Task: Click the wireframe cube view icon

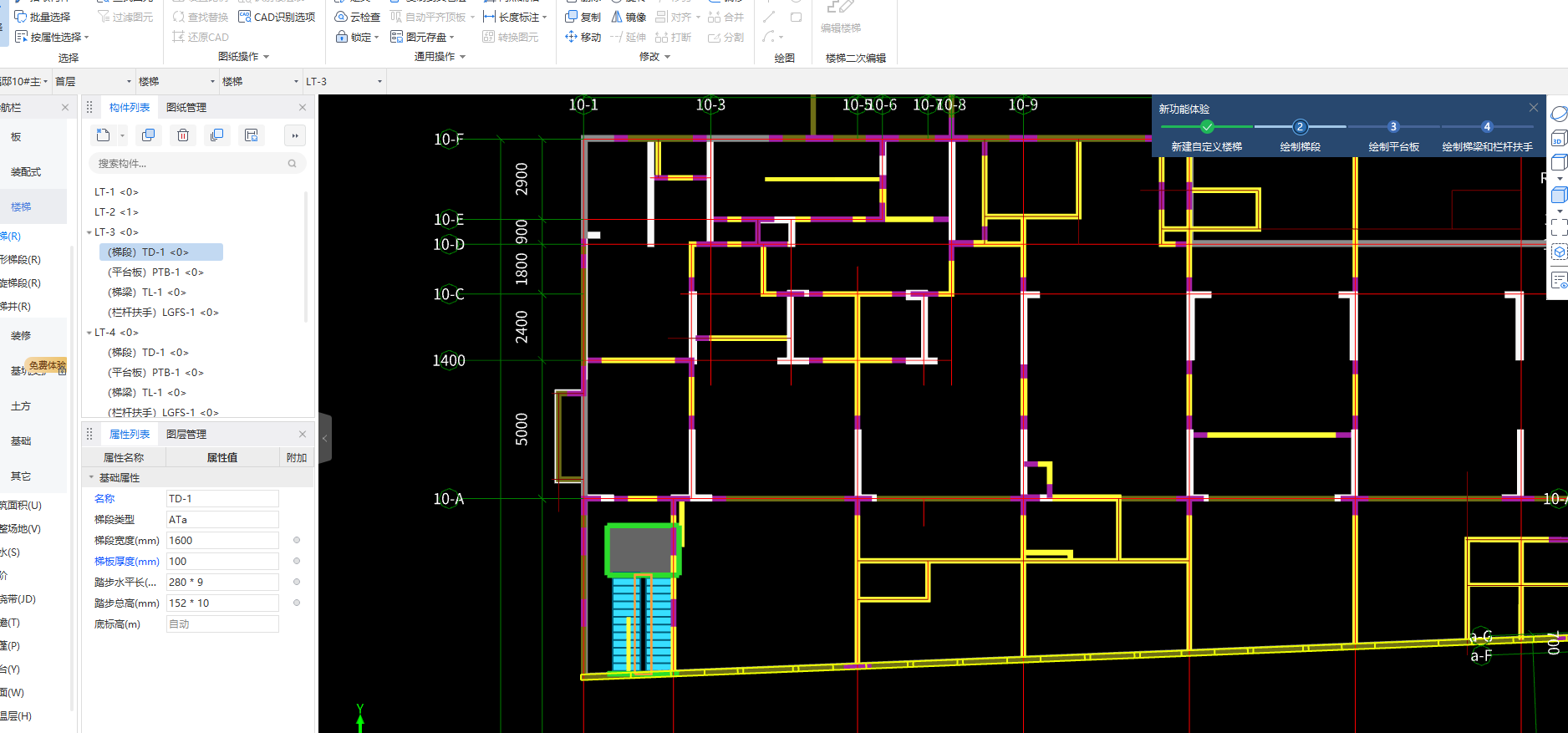Action: 1559,162
